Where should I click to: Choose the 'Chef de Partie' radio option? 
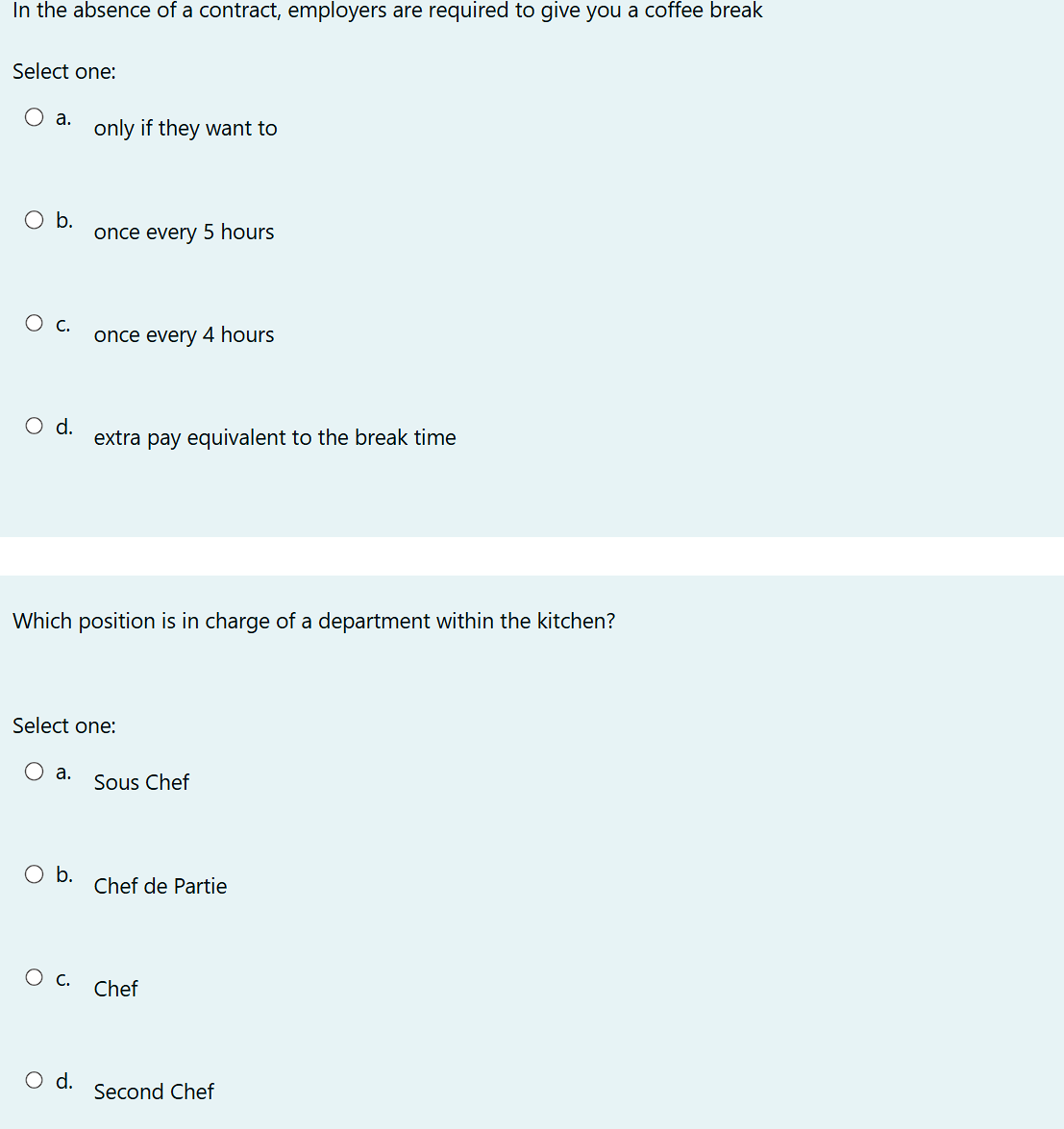click(34, 874)
